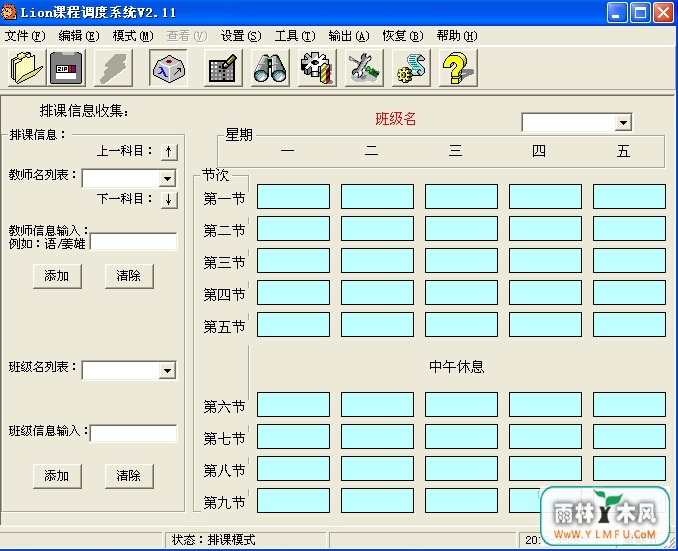
Task: Open the 文件(F) menu
Action: pyautogui.click(x=25, y=36)
